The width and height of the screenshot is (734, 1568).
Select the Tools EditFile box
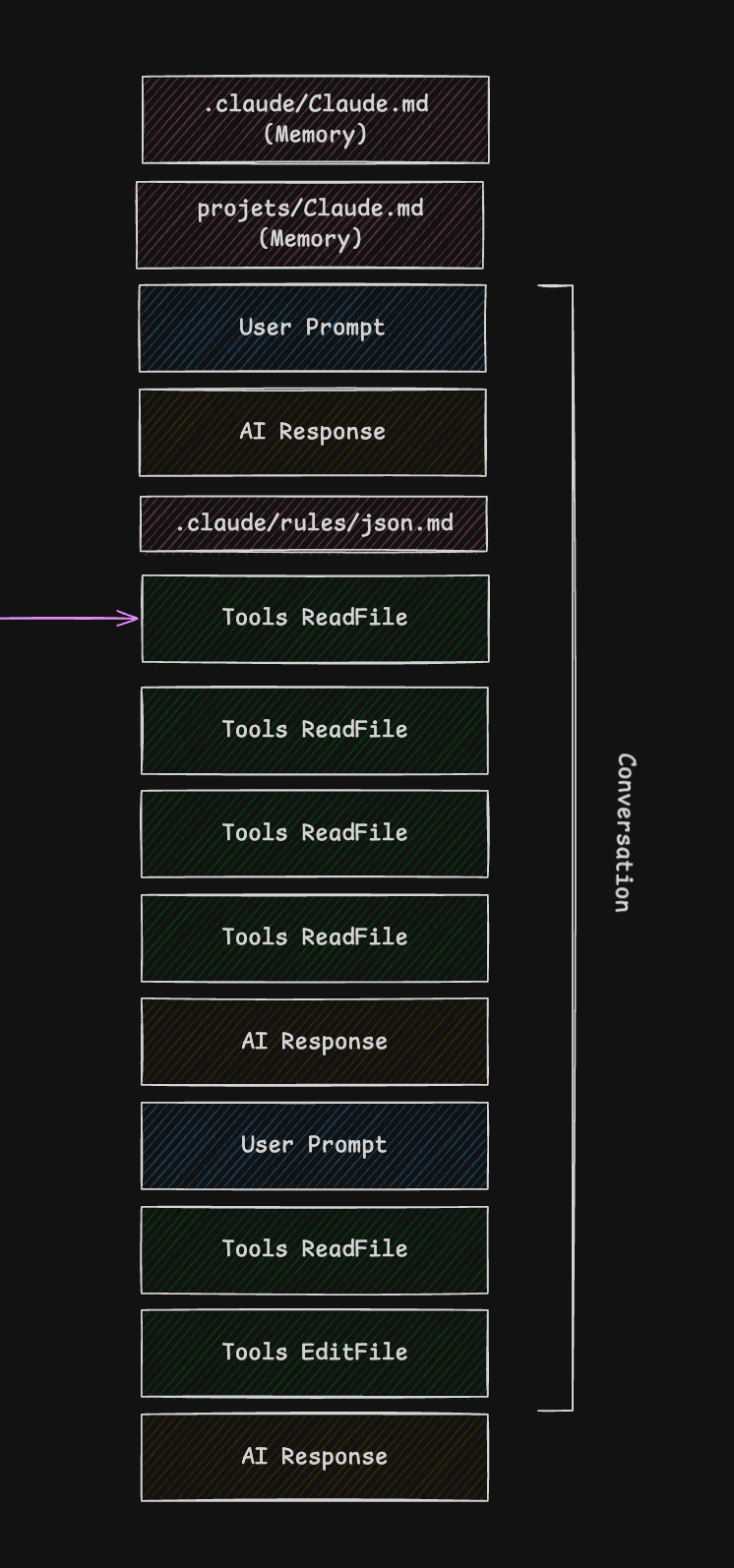click(x=314, y=1353)
